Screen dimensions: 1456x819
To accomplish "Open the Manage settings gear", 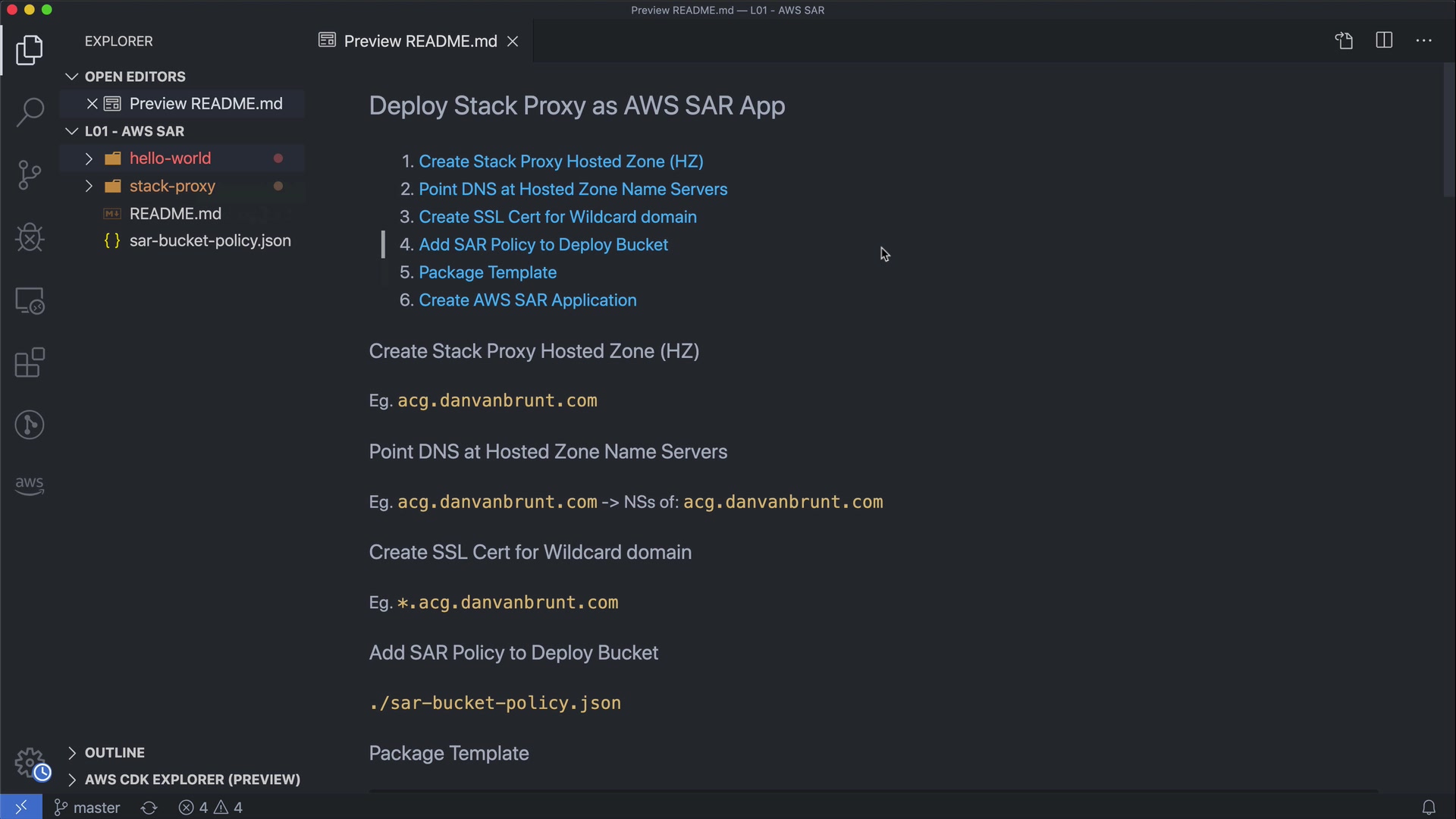I will [30, 762].
